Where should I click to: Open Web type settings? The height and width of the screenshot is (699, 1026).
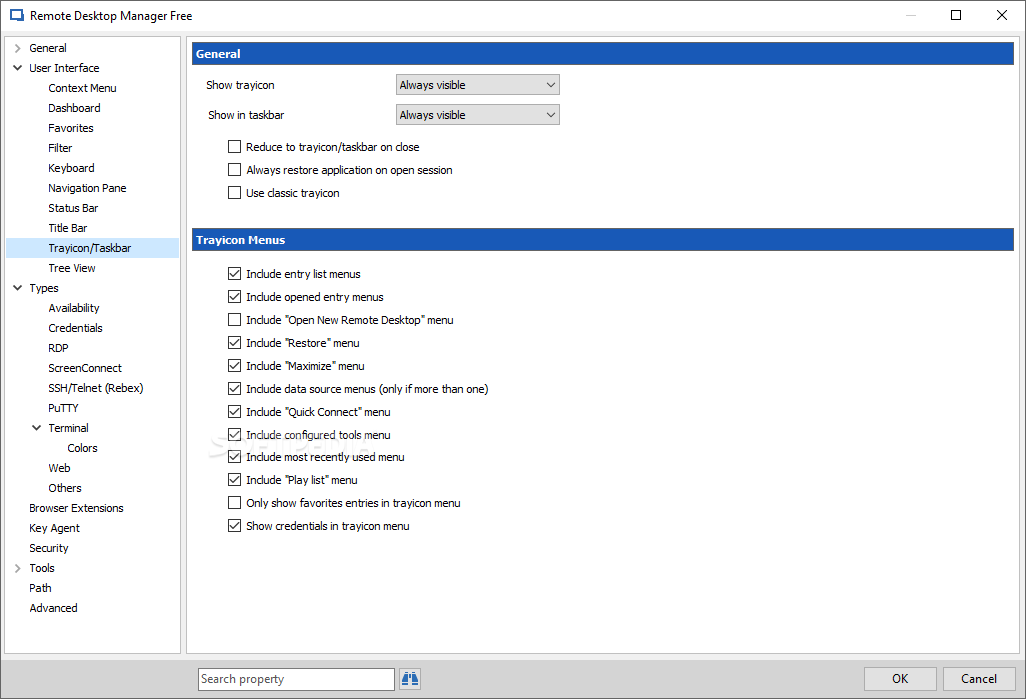point(59,468)
